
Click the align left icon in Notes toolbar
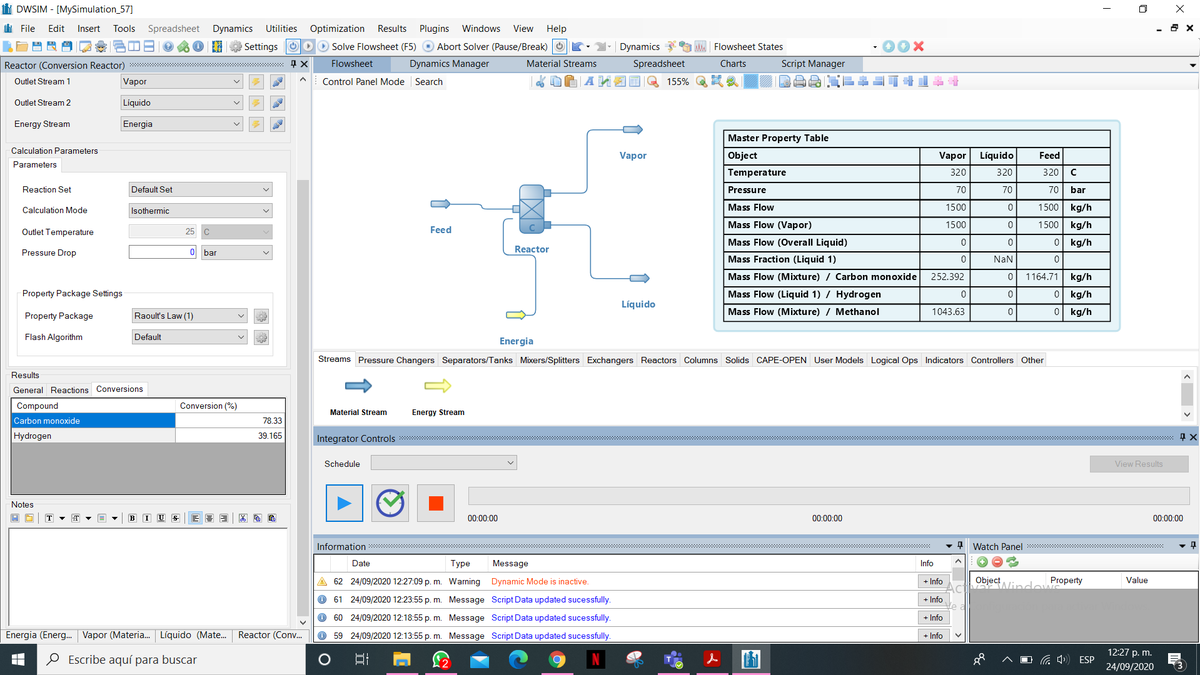pyautogui.click(x=196, y=517)
